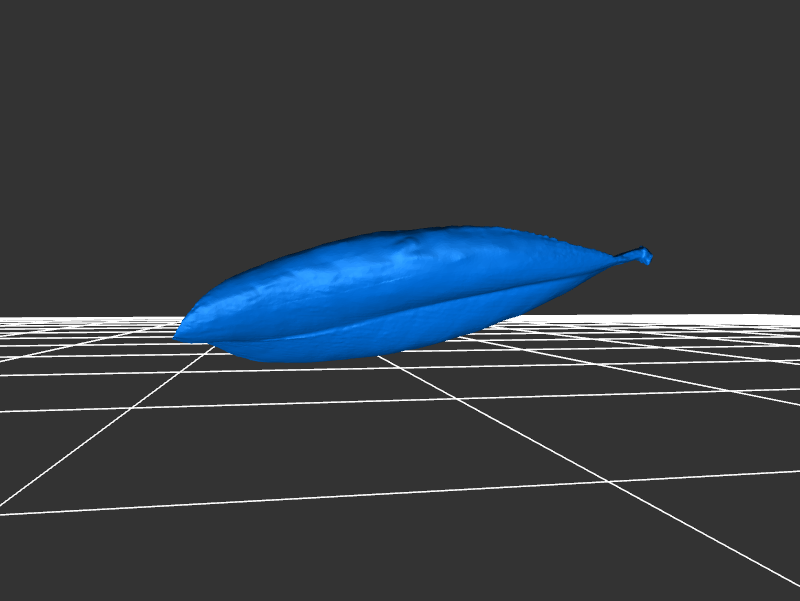Click the nearest grid line intersection on the floor

pos(607,481)
